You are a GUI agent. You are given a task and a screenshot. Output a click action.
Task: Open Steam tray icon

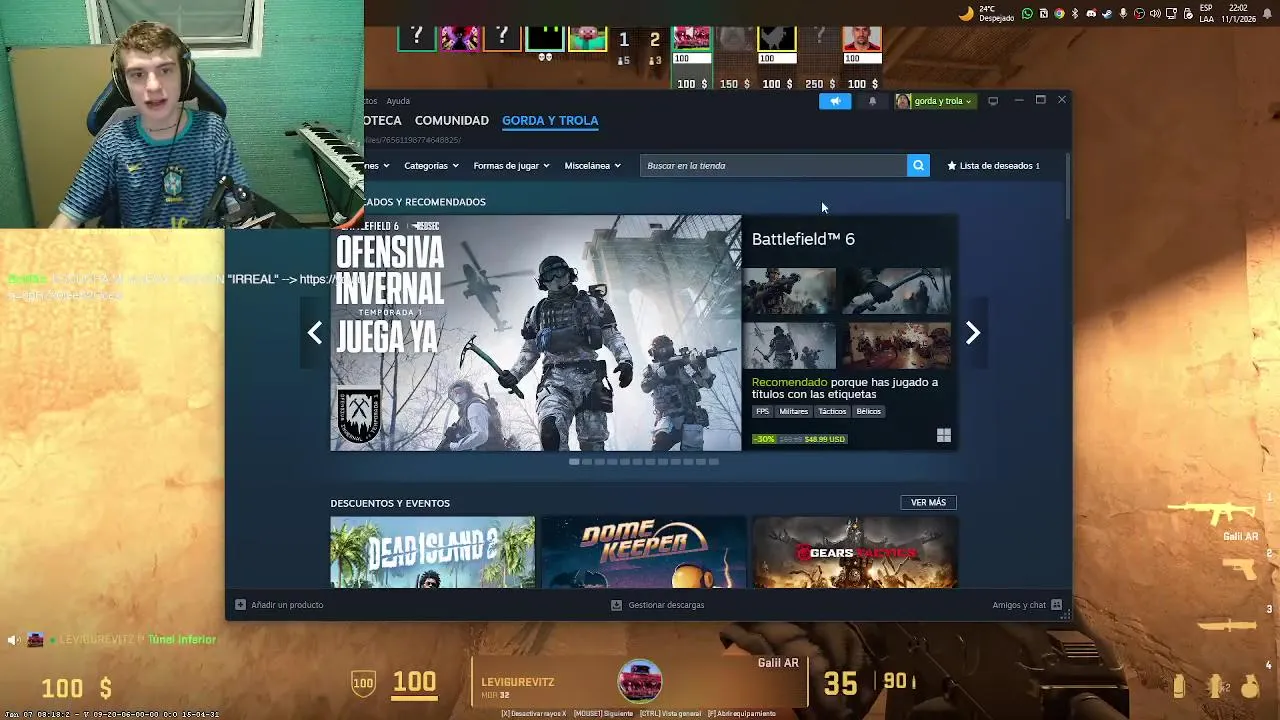(x=1107, y=13)
